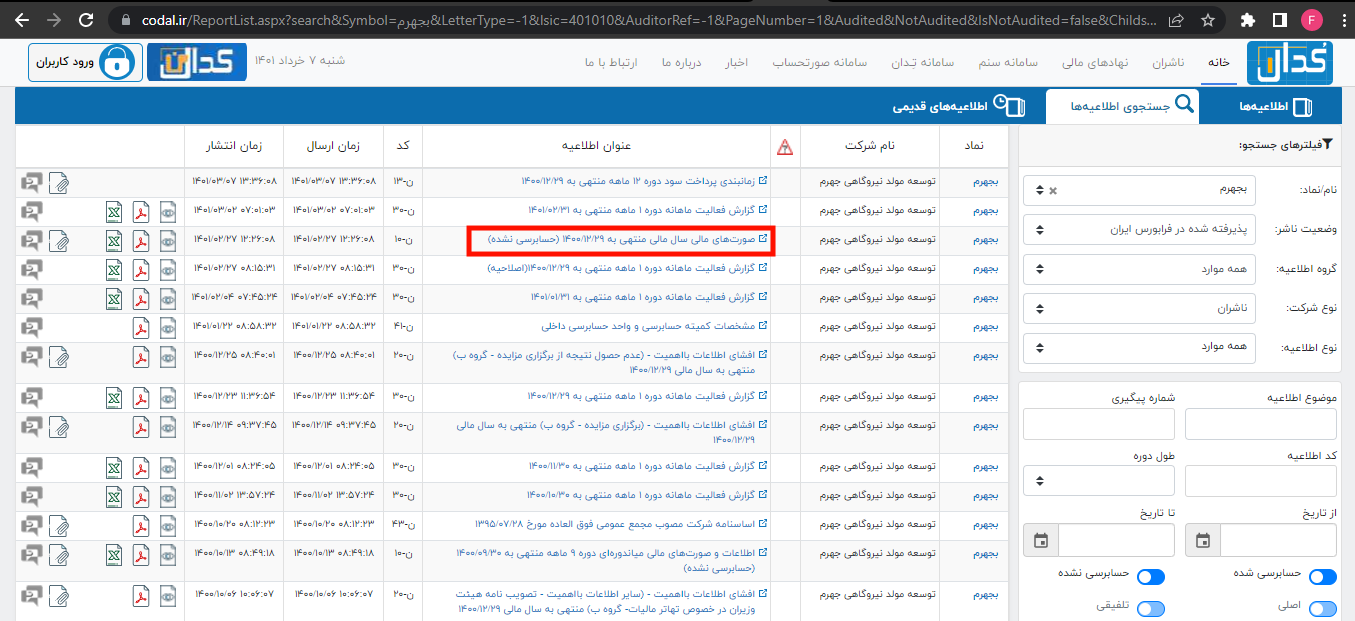The width and height of the screenshot is (1355, 621).
Task: Click the ورود کاربران login button
Action: [85, 61]
